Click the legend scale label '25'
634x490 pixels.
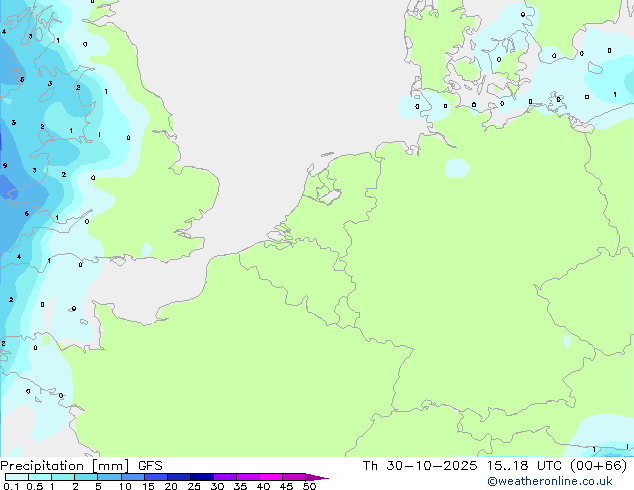194,486
